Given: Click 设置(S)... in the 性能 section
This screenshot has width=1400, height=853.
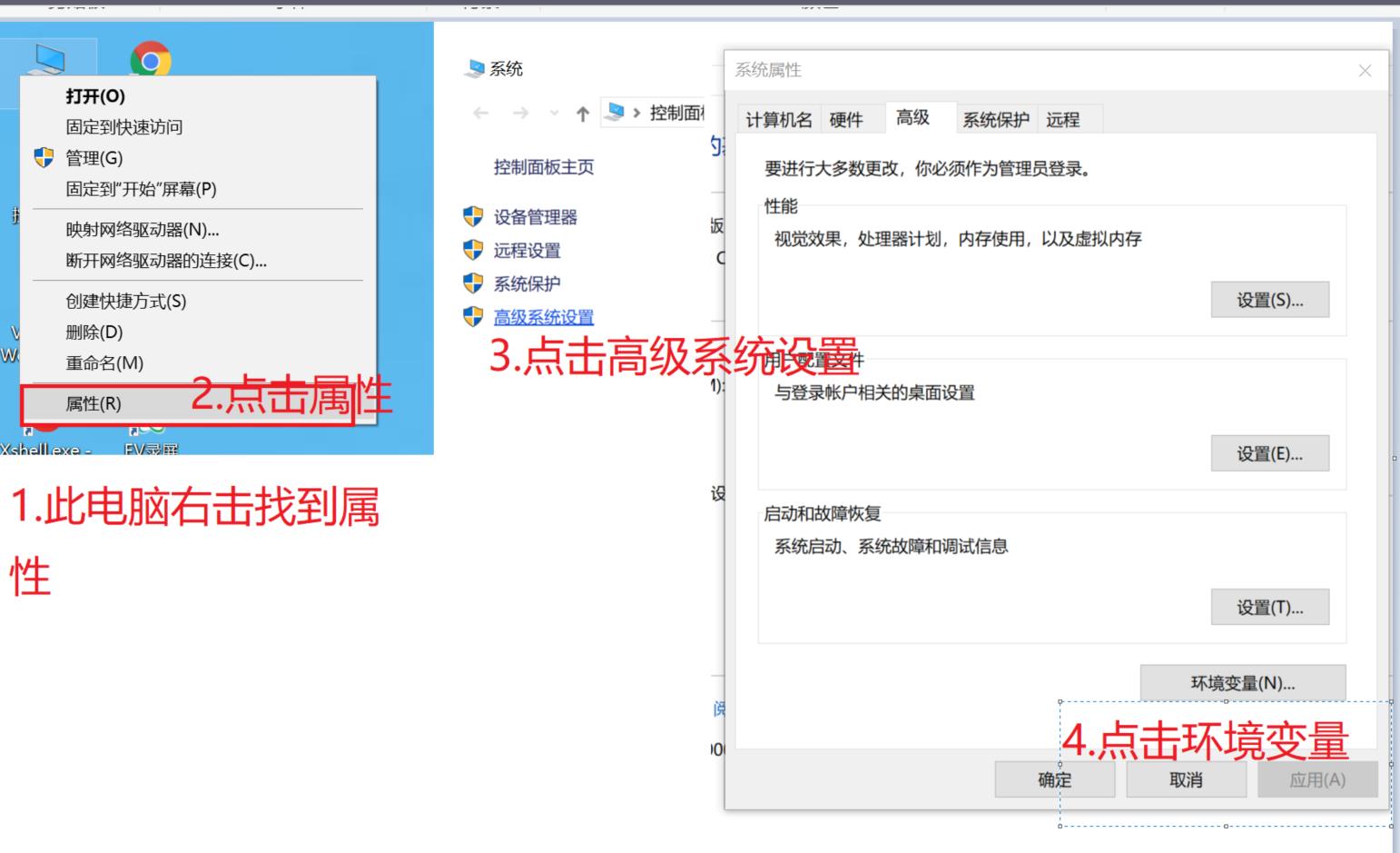Looking at the screenshot, I should (1270, 300).
